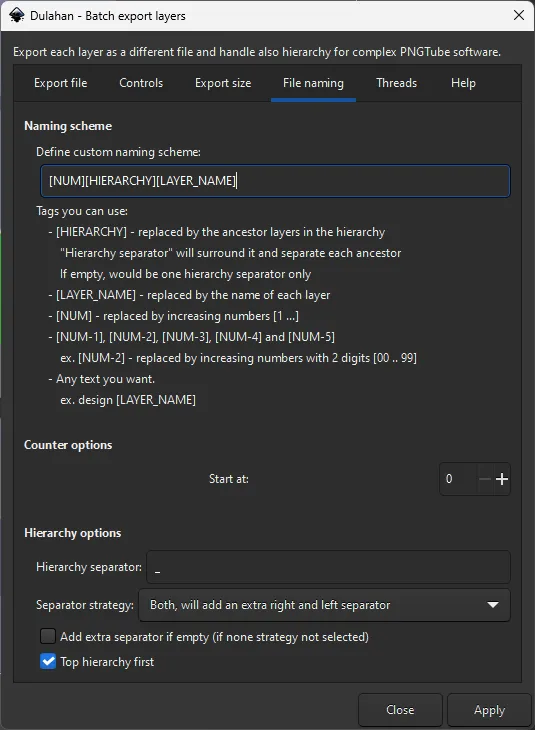Click the '[NUM] - replaced by increasing numbers' line
The height and width of the screenshot is (730, 535).
click(173, 316)
